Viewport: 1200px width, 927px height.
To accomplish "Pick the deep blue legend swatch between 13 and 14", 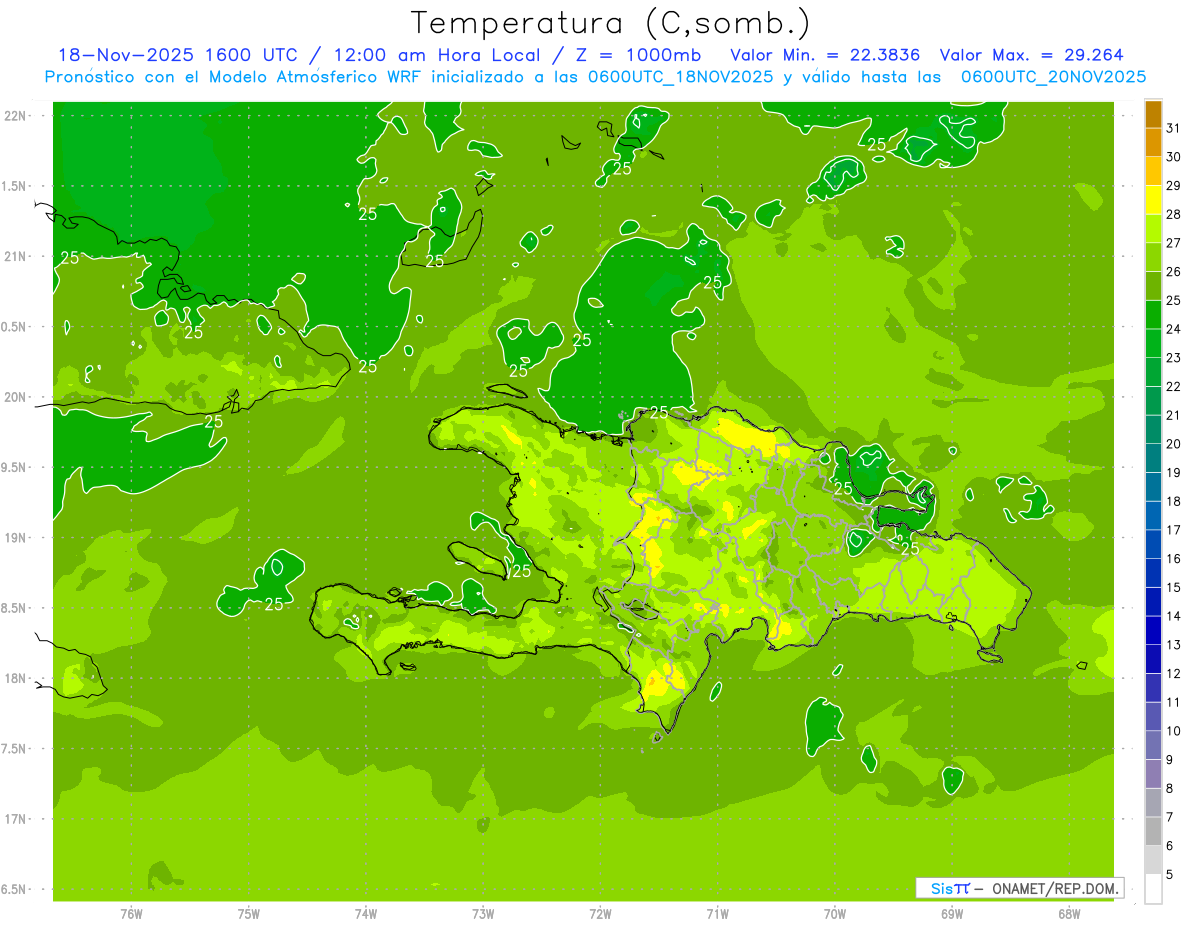I will [x=1153, y=631].
